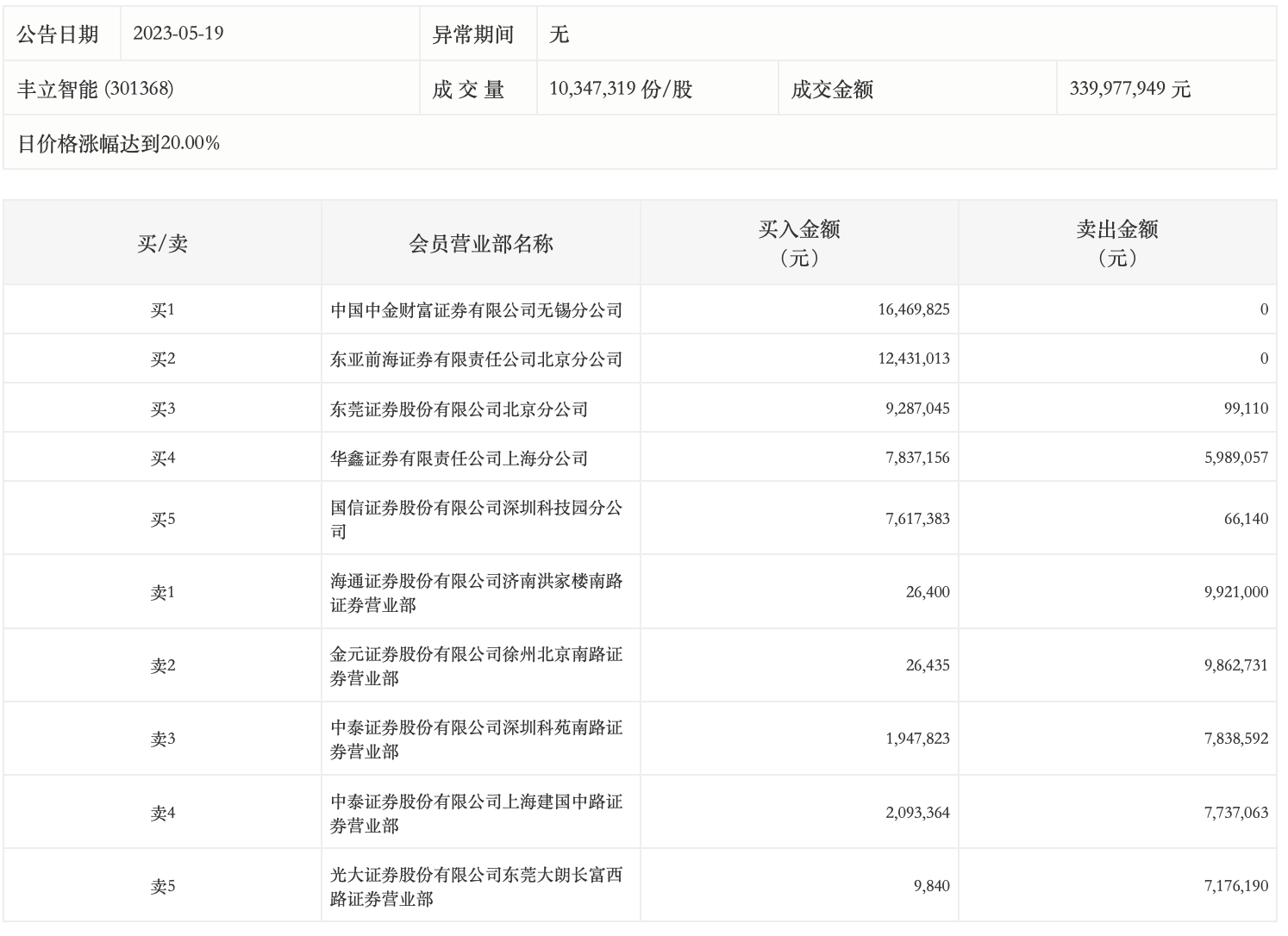Click 东莞证券股份有限公司北京分公司 entry
1288x936 pixels.
tap(459, 409)
